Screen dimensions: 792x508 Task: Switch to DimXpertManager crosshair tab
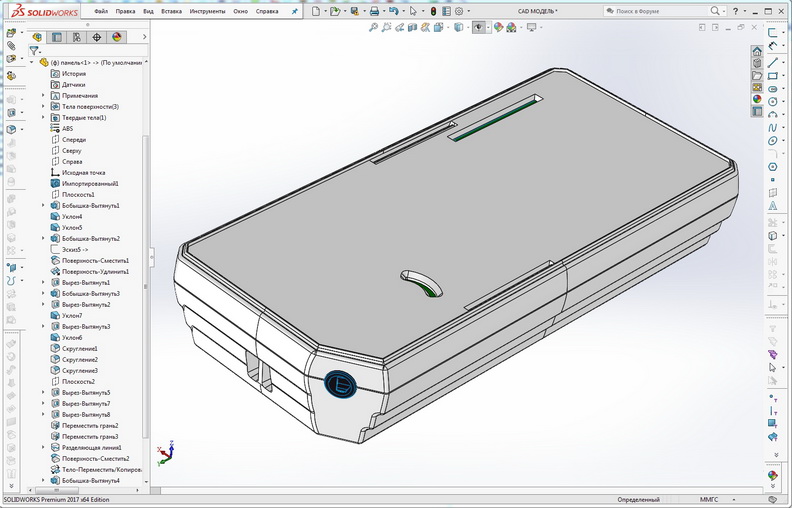pos(96,37)
